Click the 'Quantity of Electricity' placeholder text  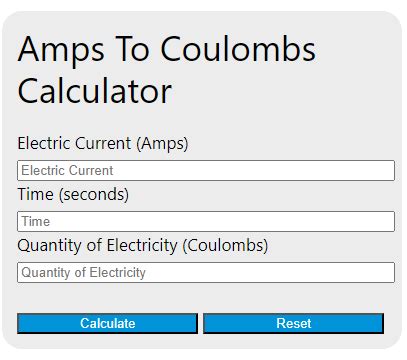tap(83, 273)
